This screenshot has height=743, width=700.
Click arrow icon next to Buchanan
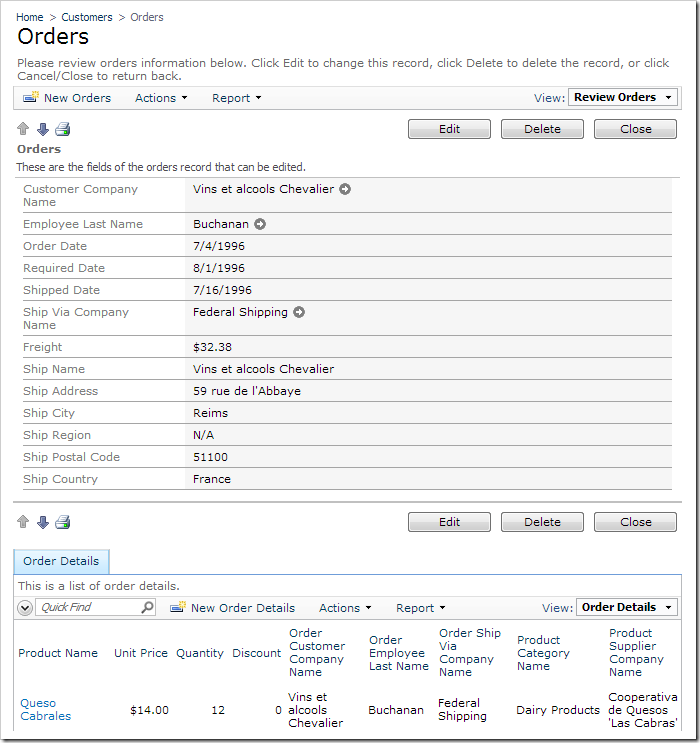260,224
